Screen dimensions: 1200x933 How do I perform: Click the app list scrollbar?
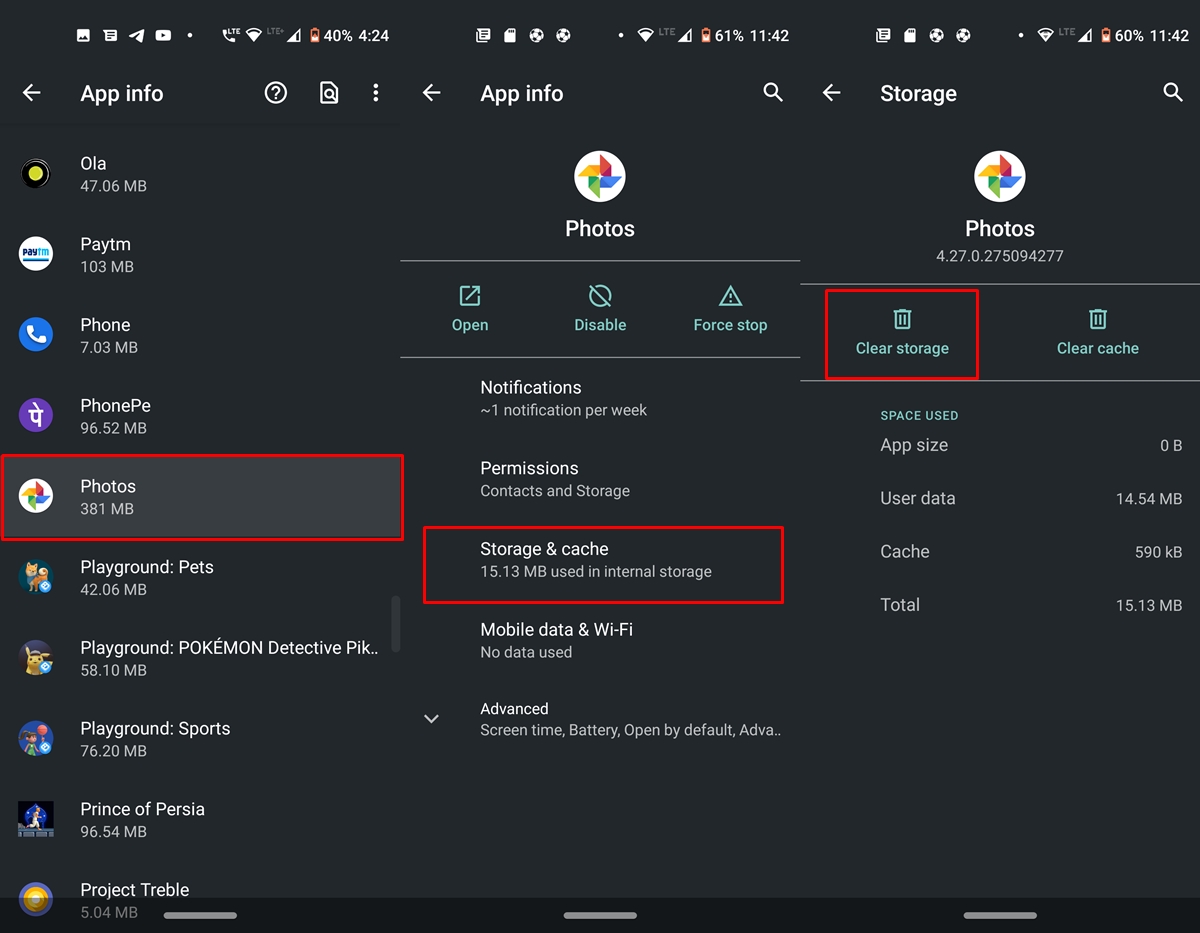(396, 624)
